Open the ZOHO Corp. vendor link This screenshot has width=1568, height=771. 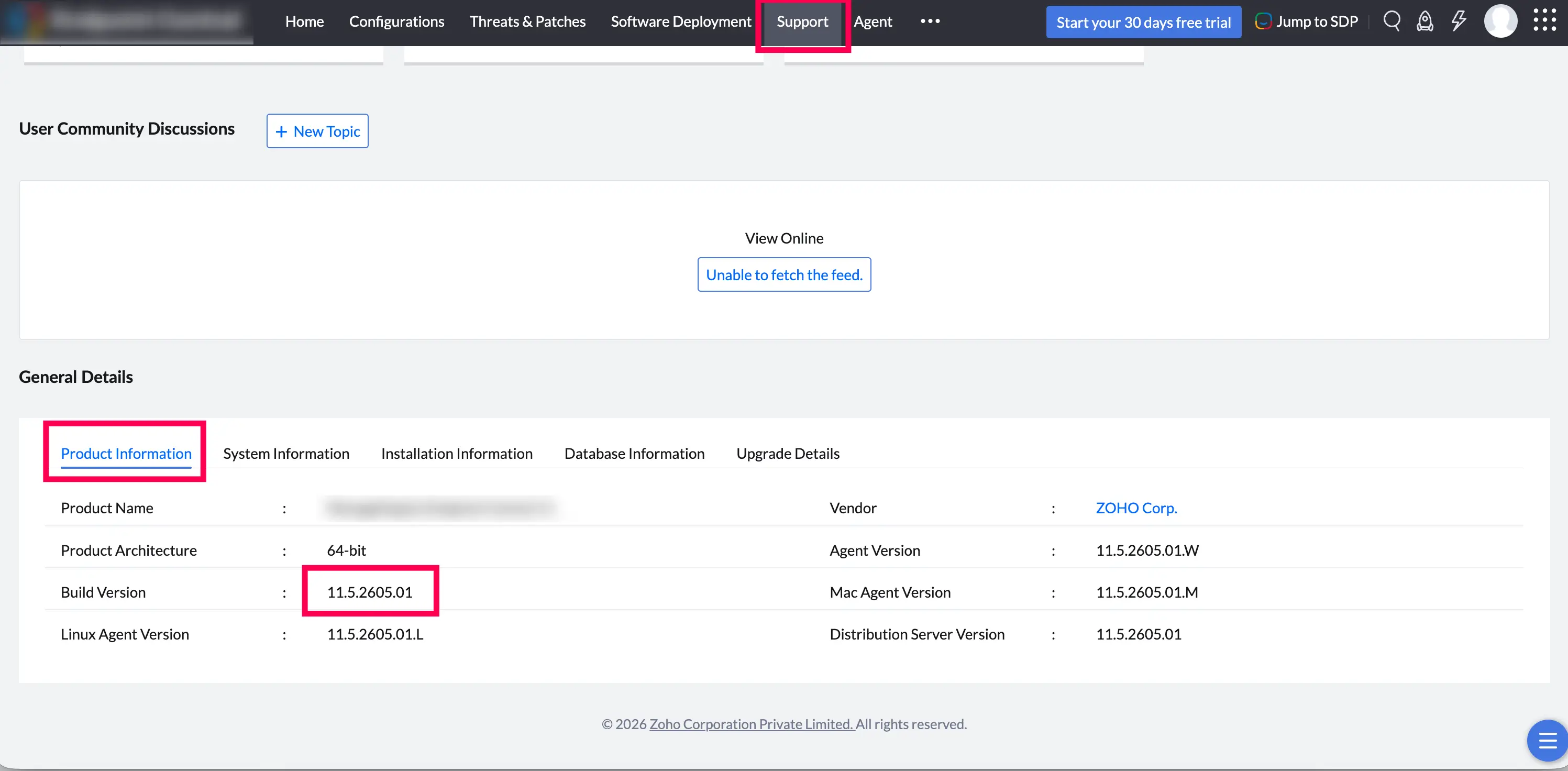pos(1136,508)
